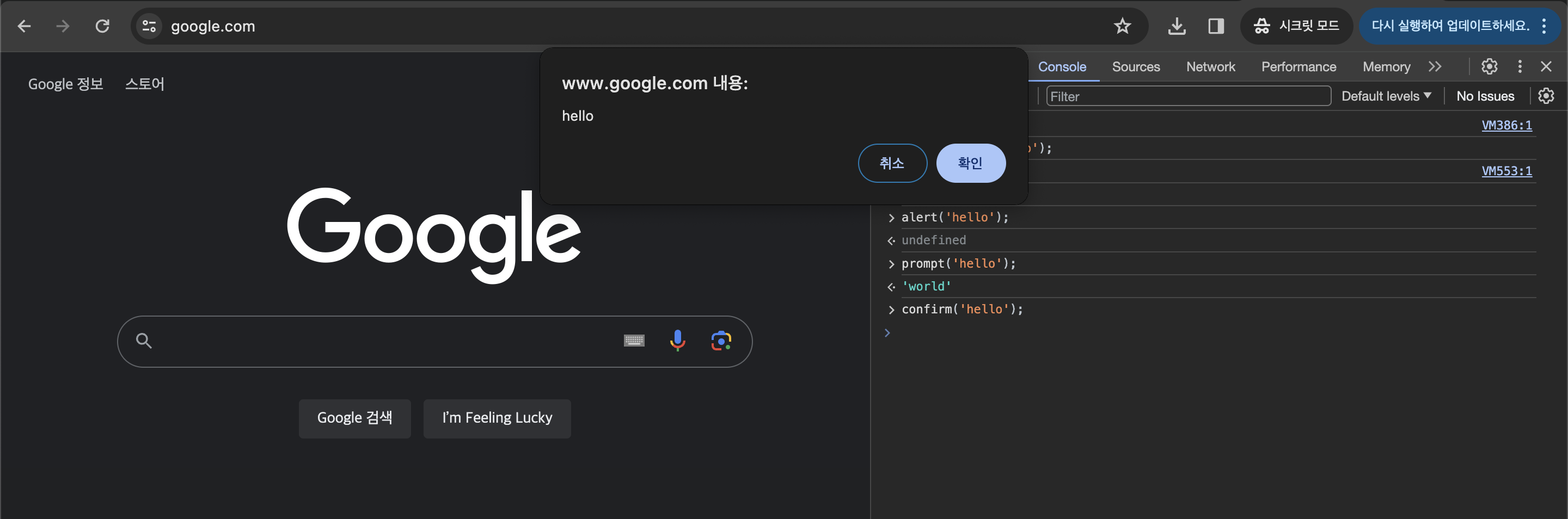Open the Default levels dropdown
The image size is (1568, 519).
coord(1386,96)
